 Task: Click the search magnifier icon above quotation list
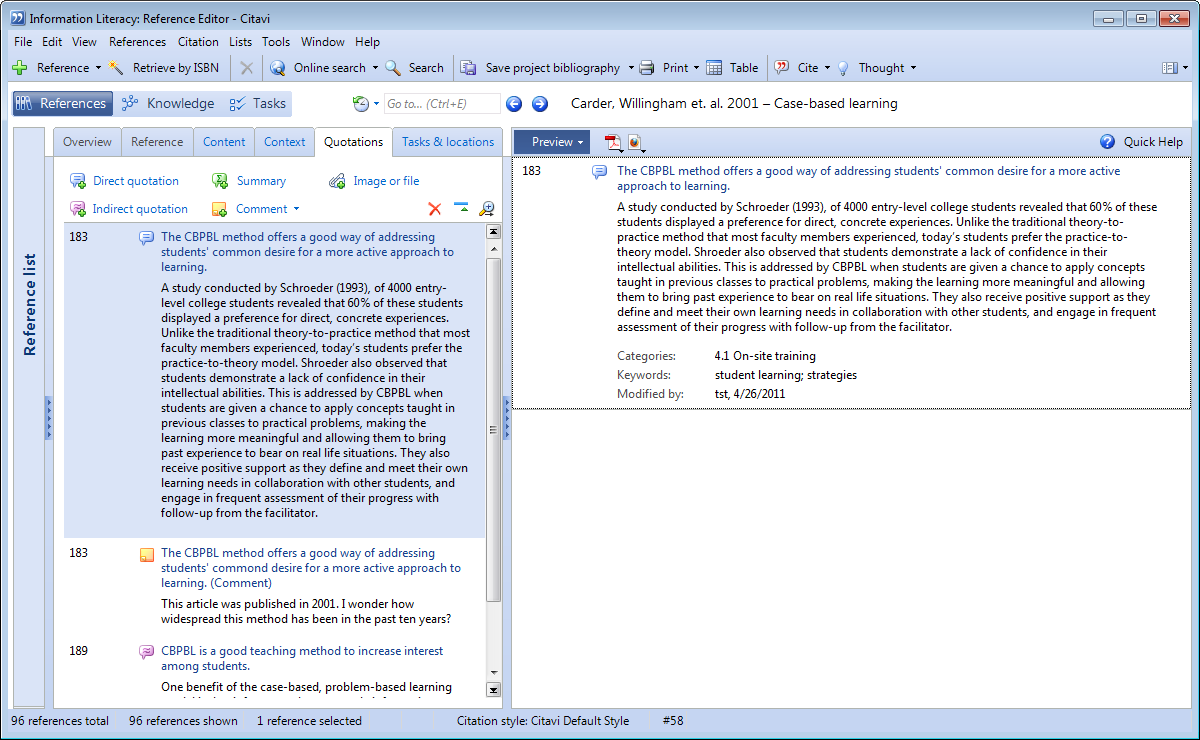pos(487,209)
